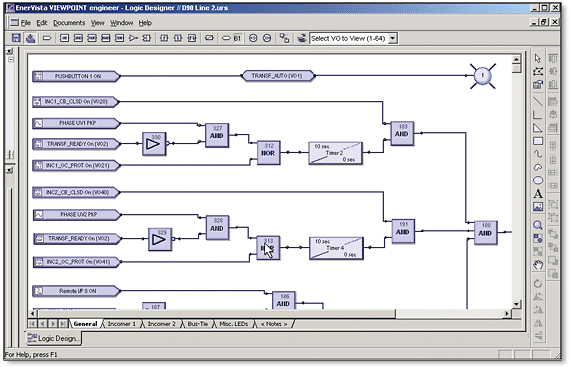
Task: Select the 188 AND gate
Action: pyautogui.click(x=486, y=233)
